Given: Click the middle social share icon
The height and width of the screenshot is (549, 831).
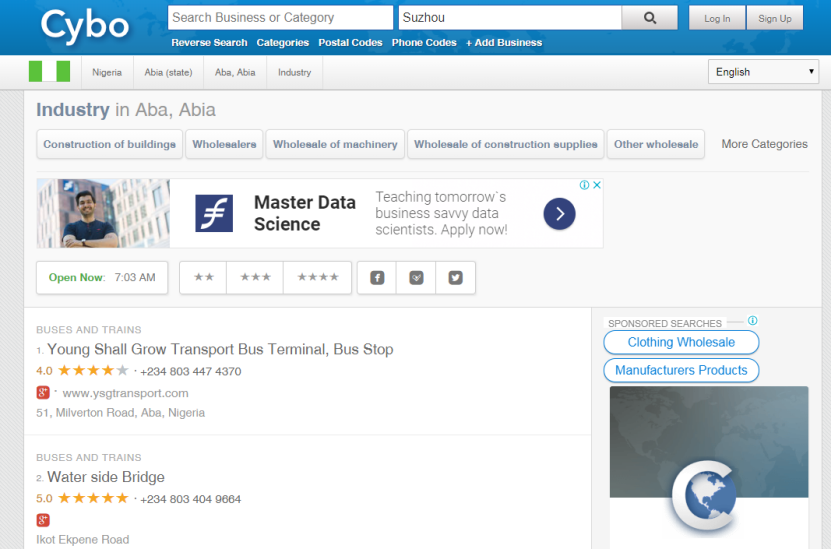Looking at the screenshot, I should (x=416, y=278).
